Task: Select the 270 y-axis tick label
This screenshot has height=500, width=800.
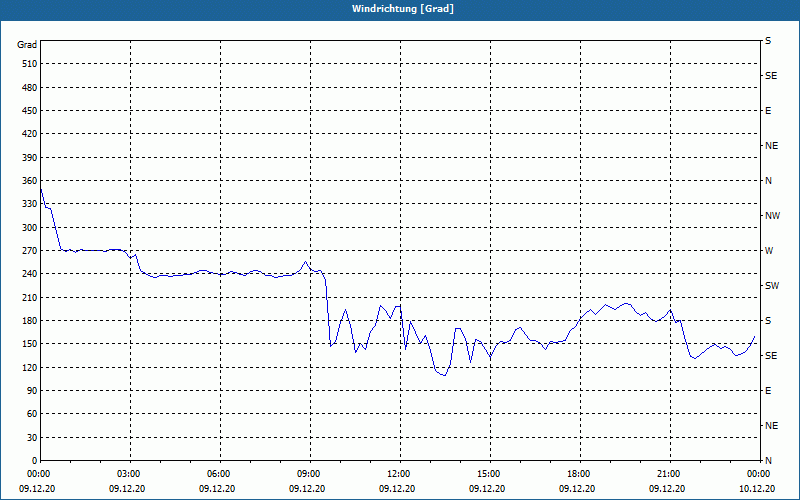Action: [30, 251]
